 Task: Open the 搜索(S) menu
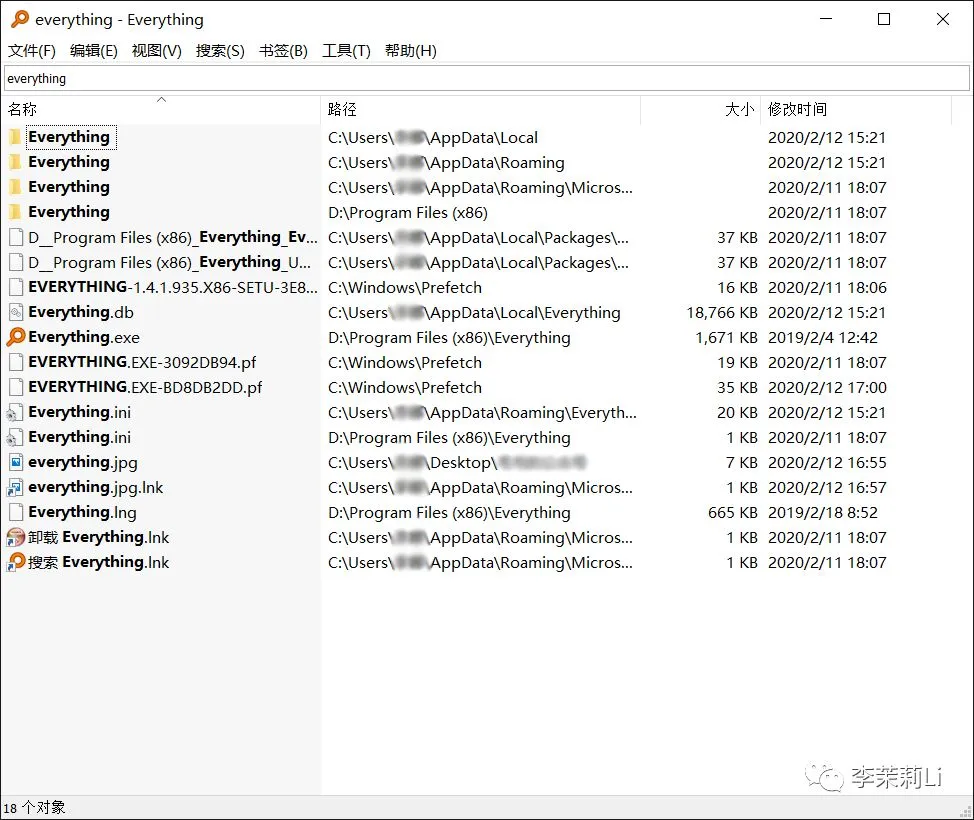coord(220,51)
